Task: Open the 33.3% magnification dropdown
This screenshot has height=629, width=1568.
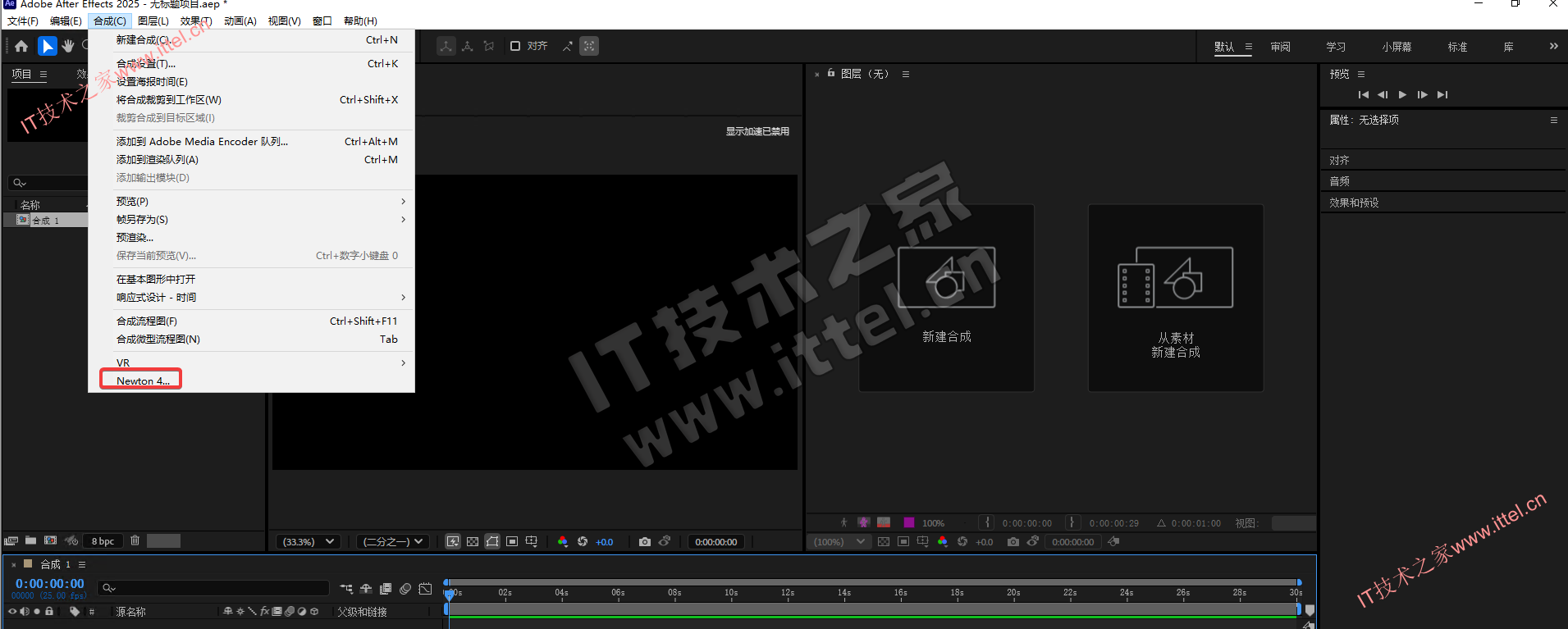Action: click(x=308, y=542)
